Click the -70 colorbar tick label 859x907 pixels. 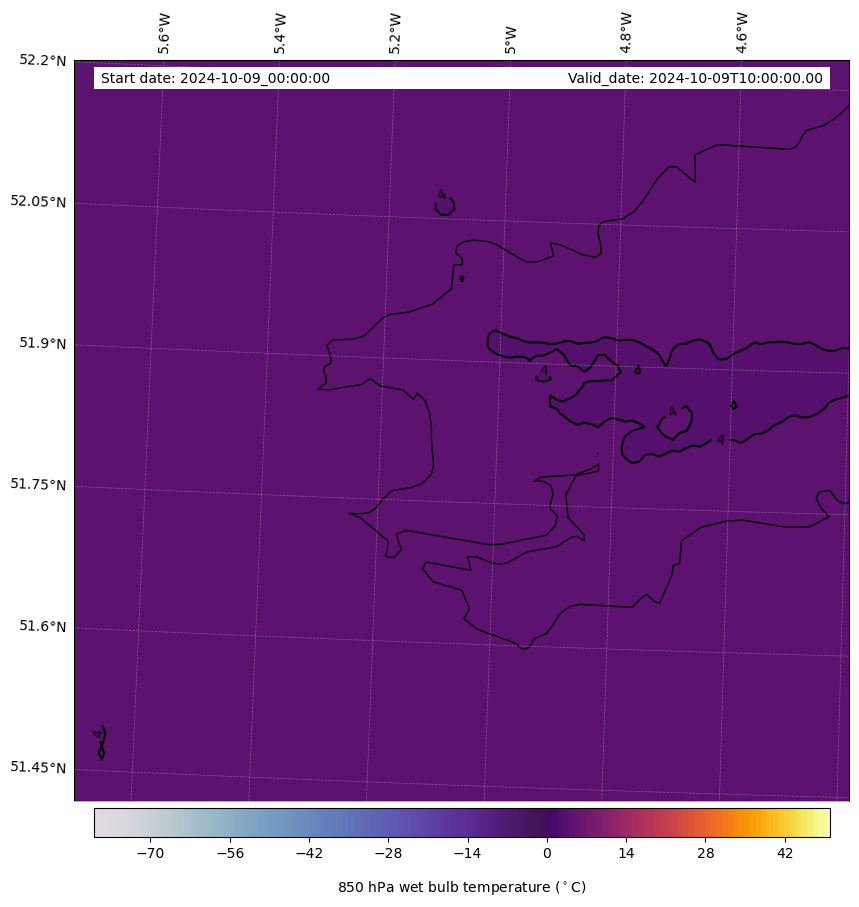point(150,854)
